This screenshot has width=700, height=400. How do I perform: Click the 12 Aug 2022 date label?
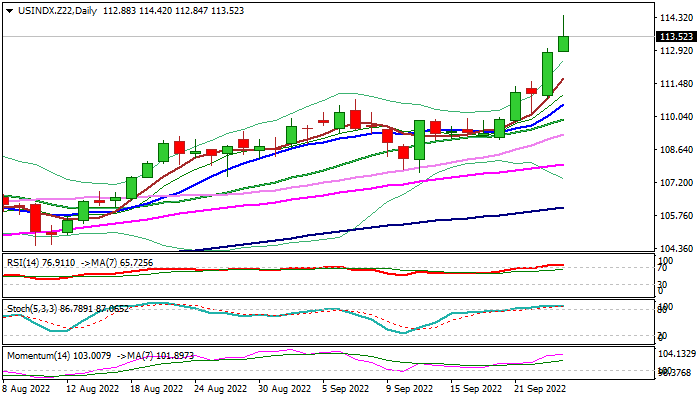tap(92, 389)
